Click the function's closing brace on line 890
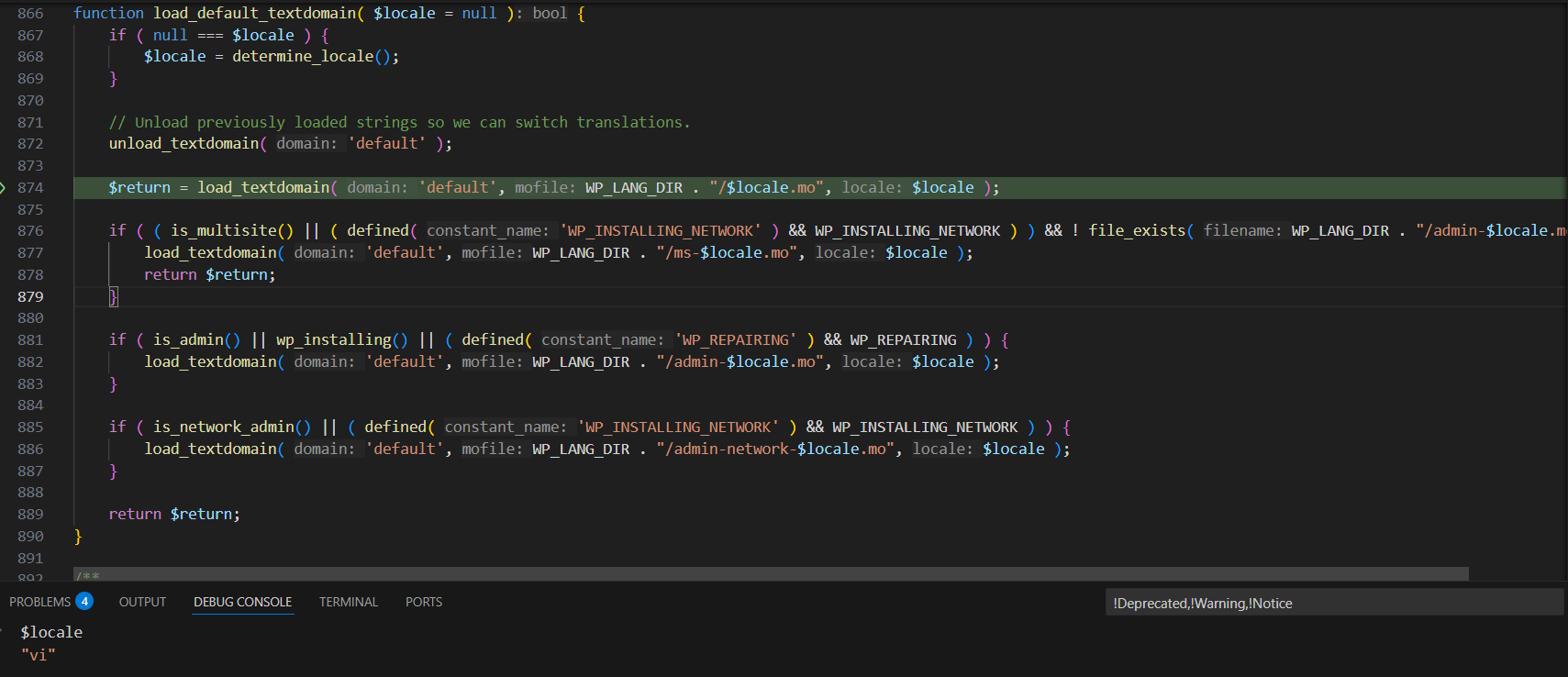Viewport: 1568px width, 677px height. (78, 536)
